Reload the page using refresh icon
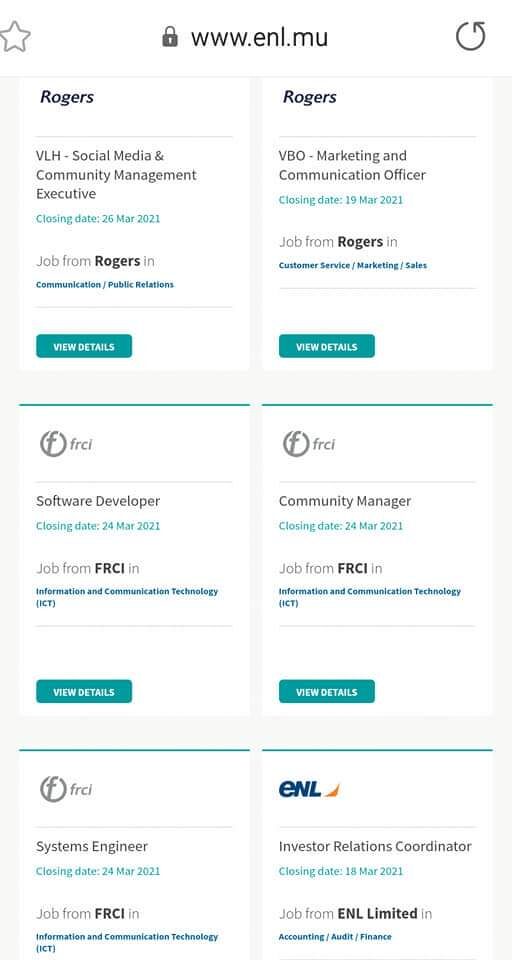Screen dimensions: 512x960 point(470,36)
